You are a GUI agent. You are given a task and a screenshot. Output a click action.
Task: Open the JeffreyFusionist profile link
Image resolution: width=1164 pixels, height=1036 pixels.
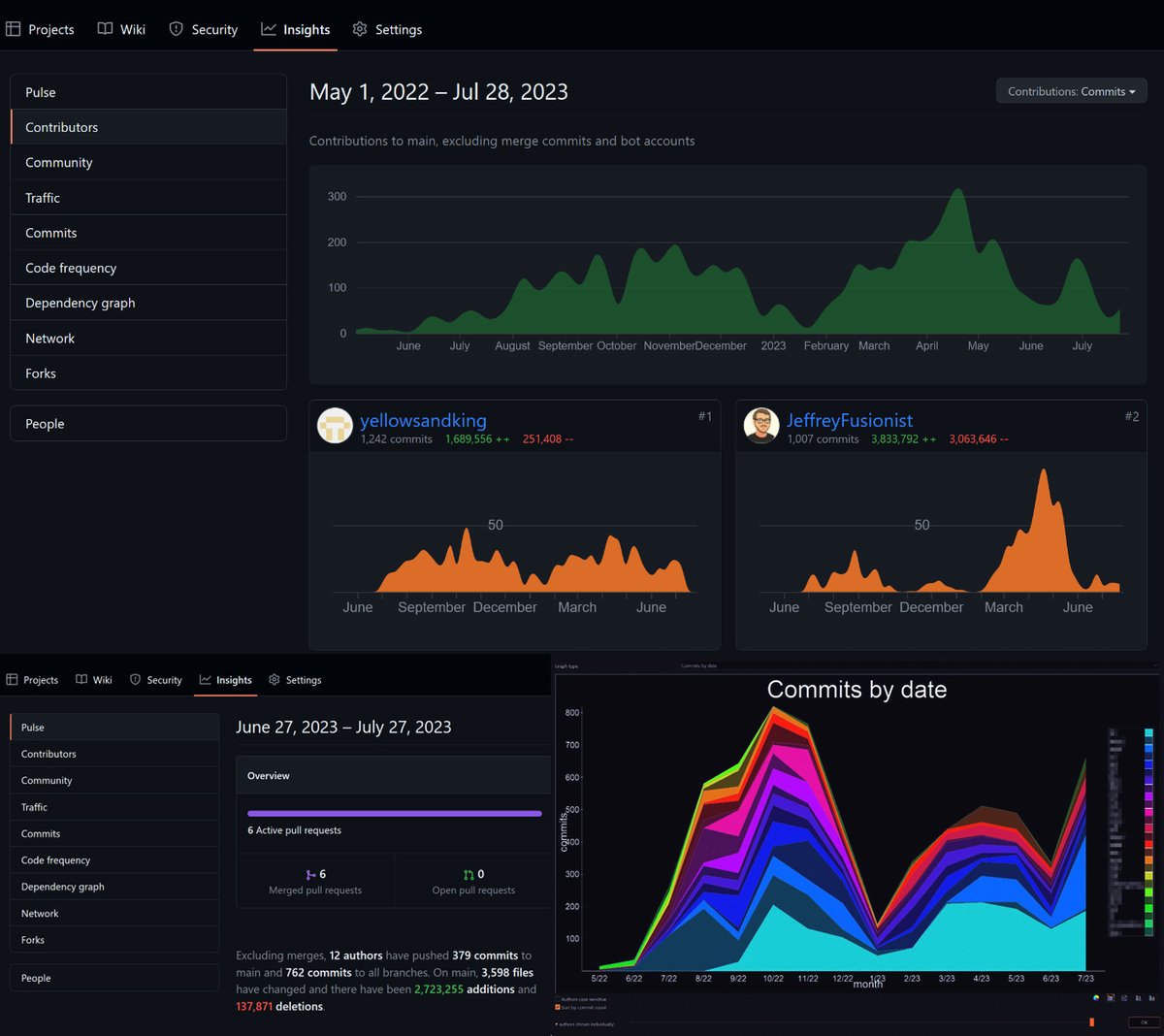point(850,420)
